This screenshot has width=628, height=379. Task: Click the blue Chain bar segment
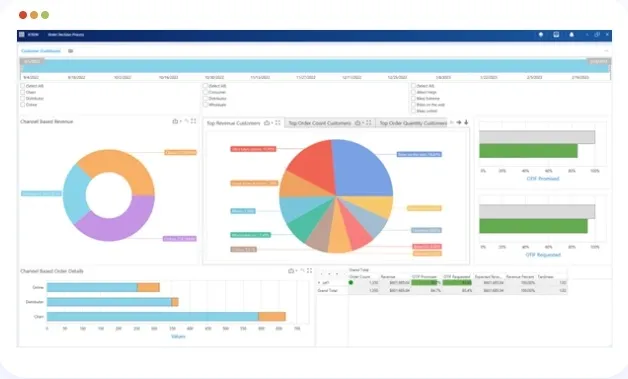153,317
